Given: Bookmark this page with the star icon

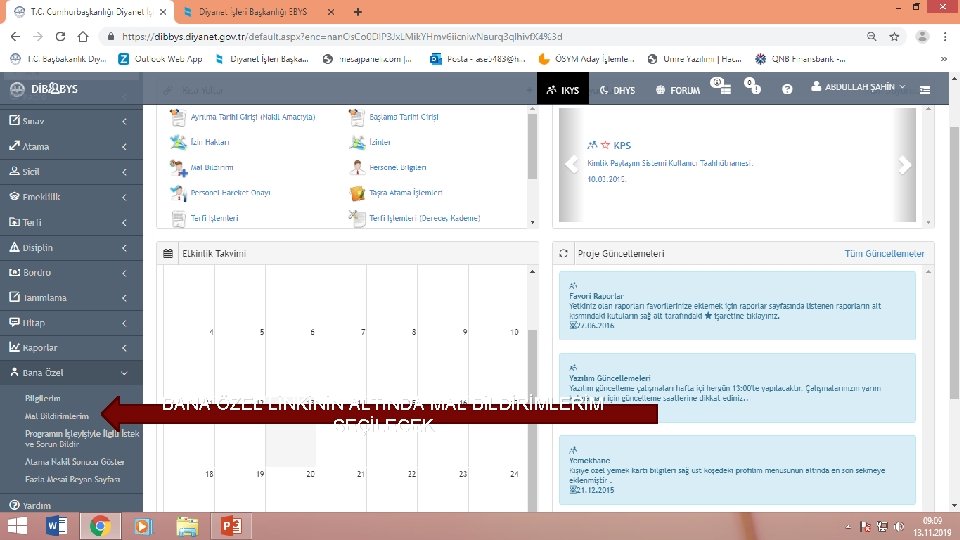Looking at the screenshot, I should [894, 37].
